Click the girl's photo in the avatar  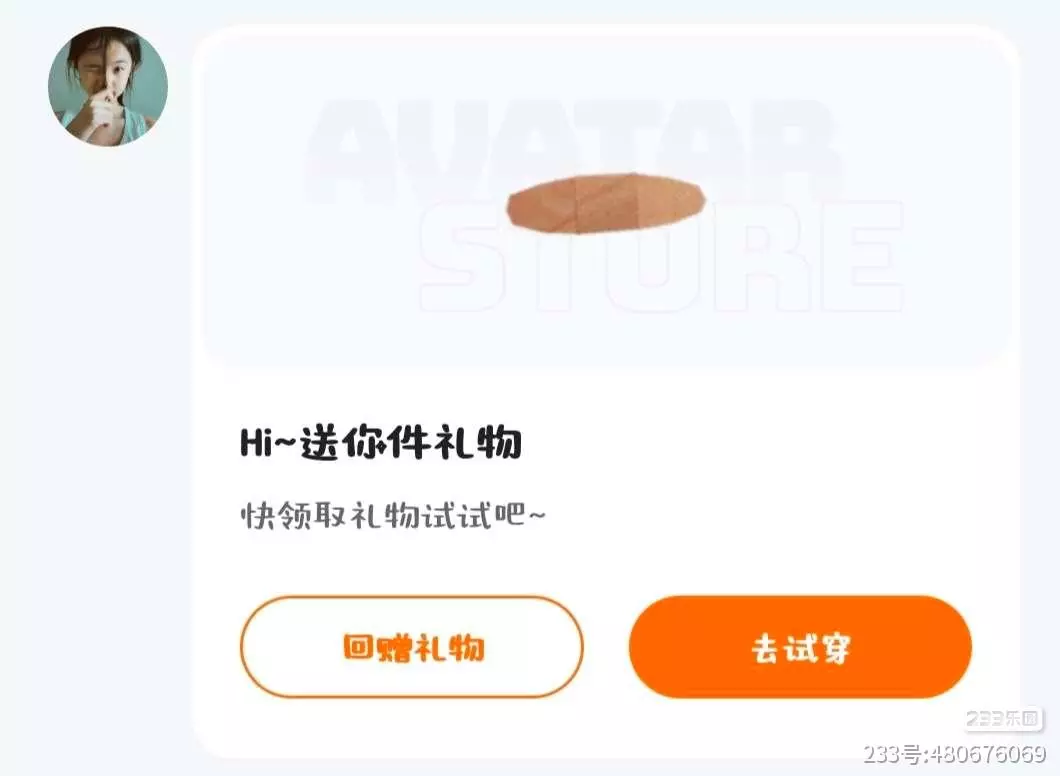click(108, 86)
